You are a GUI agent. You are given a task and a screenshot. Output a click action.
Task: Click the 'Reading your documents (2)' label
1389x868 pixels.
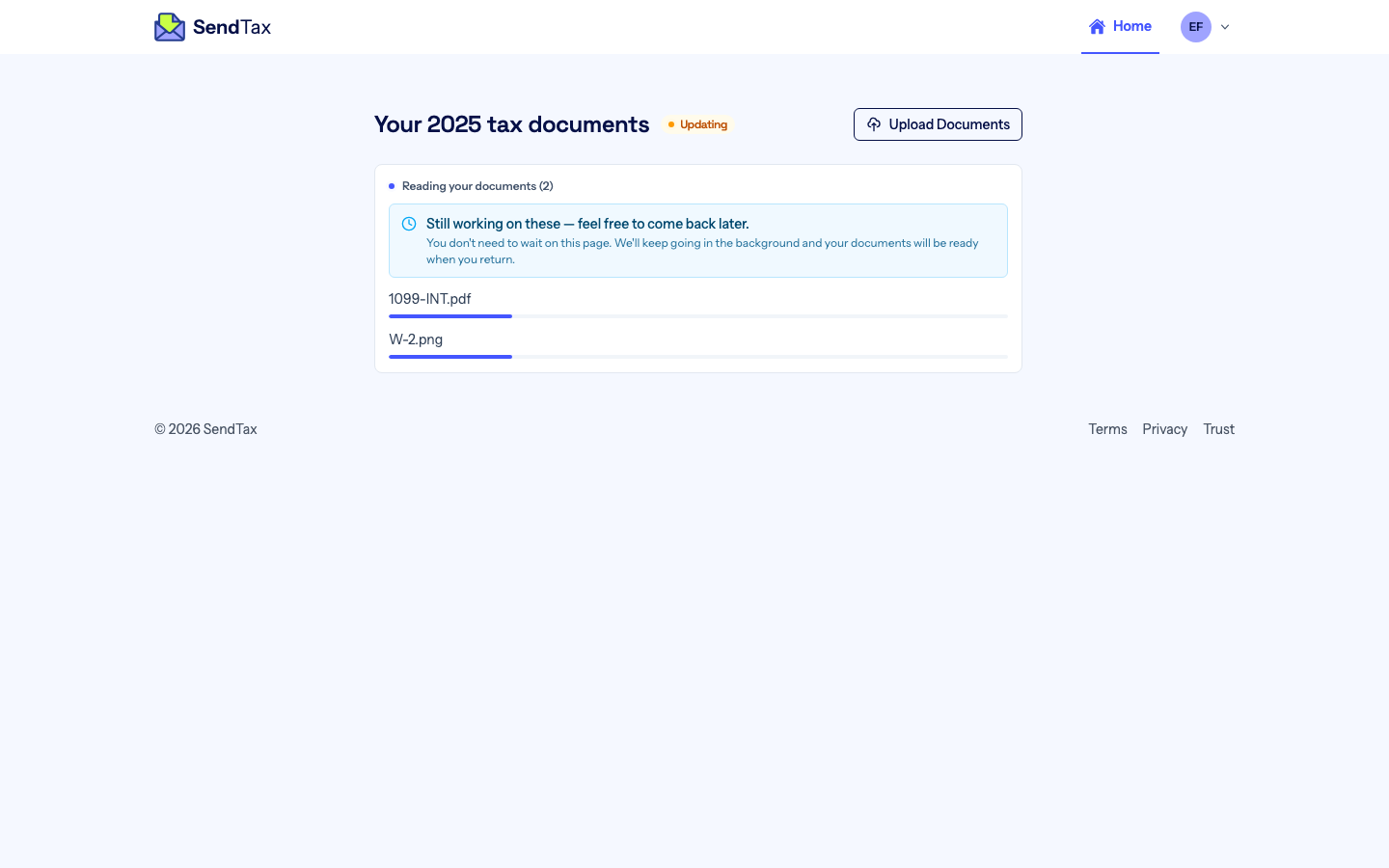coord(477,186)
